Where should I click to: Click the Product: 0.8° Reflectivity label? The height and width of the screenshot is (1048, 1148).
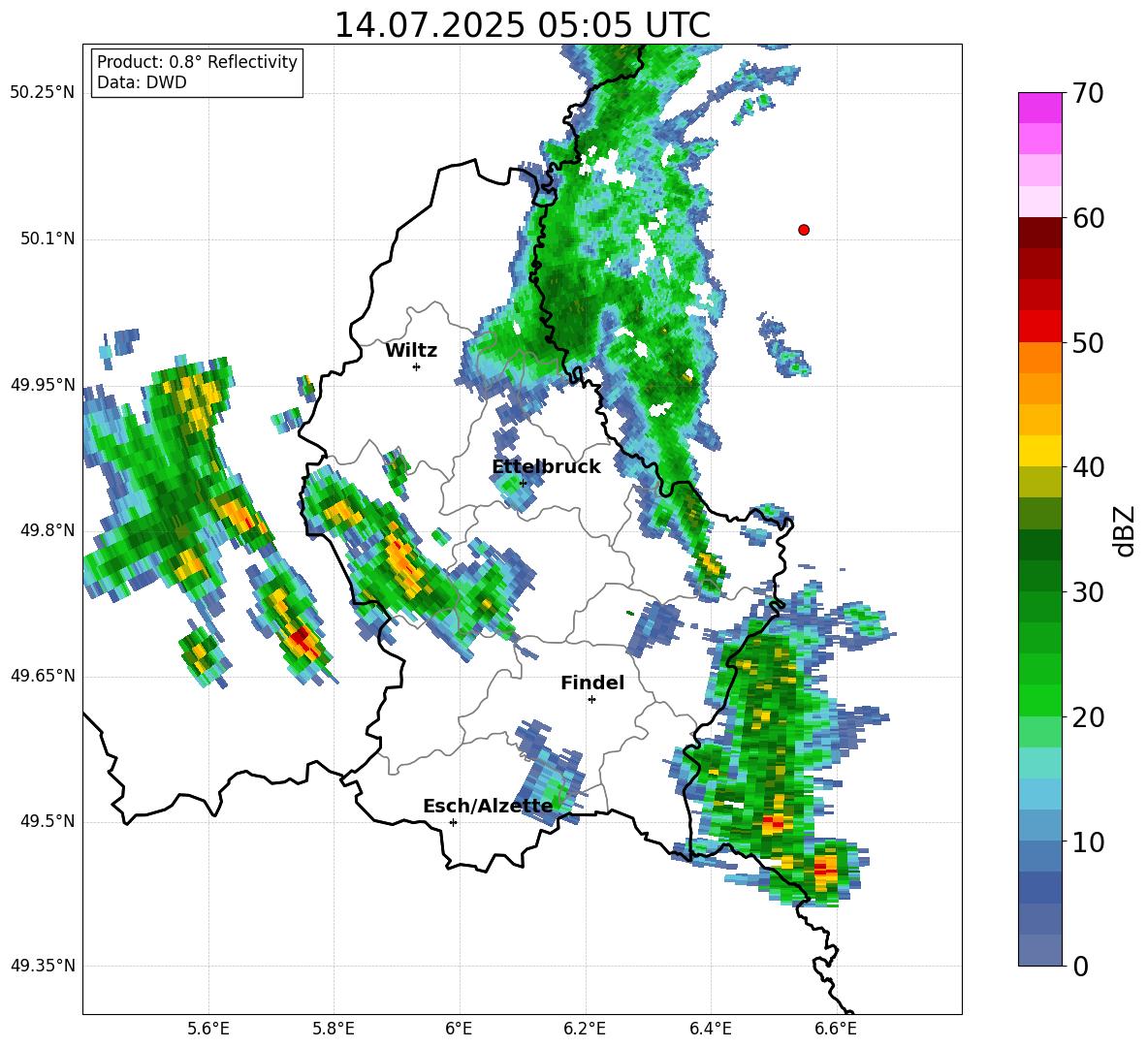[x=197, y=62]
